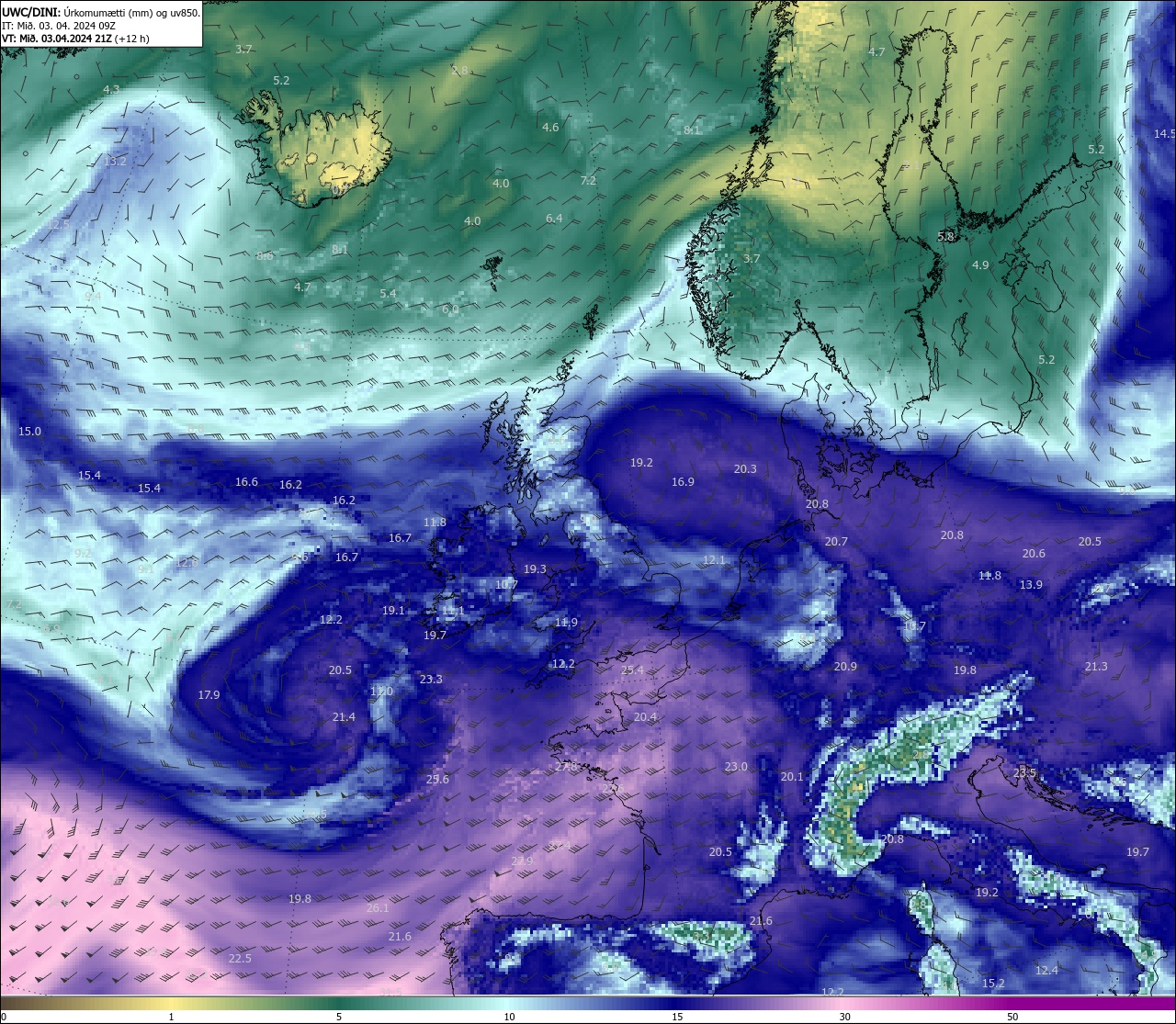Click the 23.0 value over central France

[736, 766]
